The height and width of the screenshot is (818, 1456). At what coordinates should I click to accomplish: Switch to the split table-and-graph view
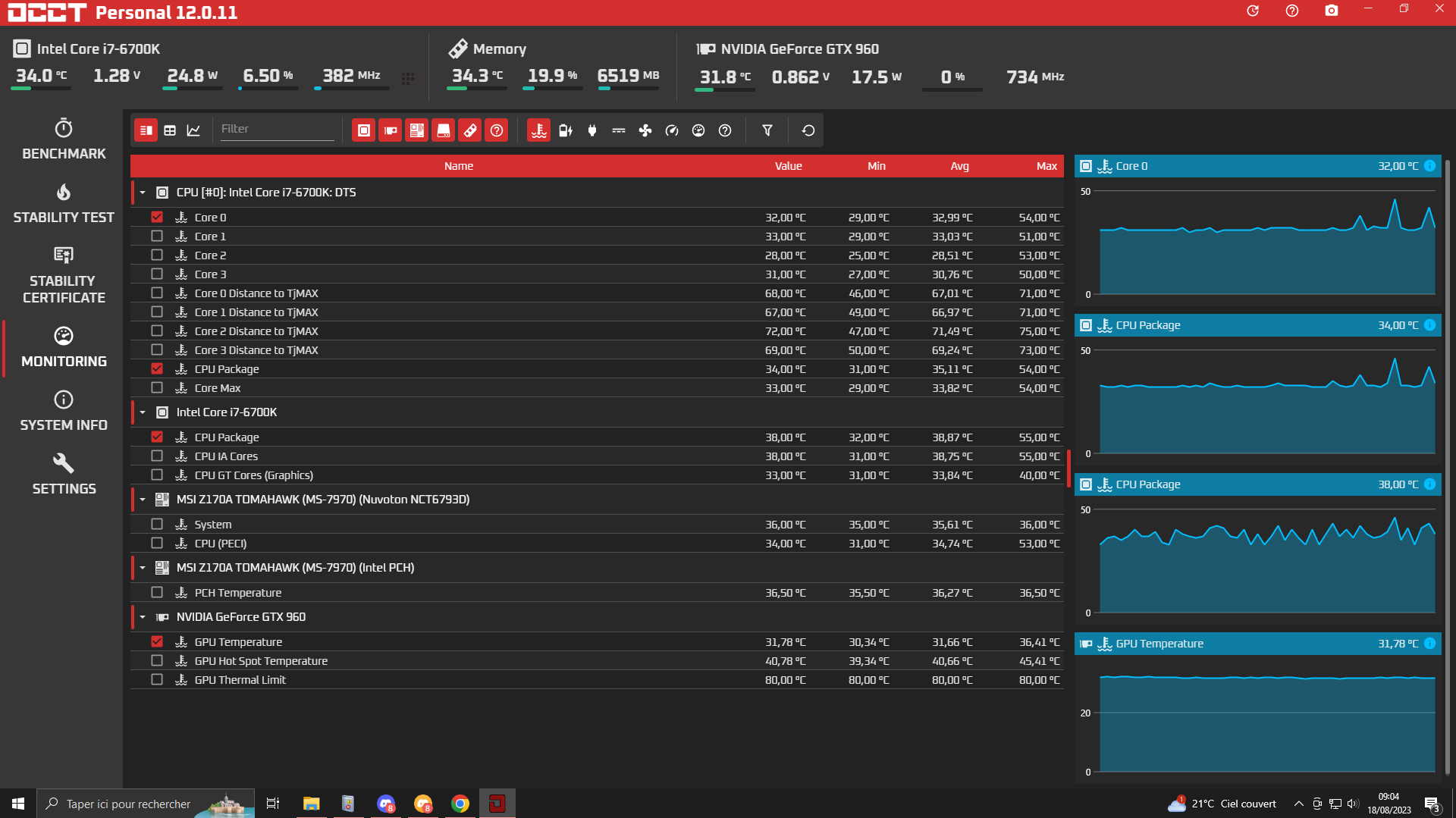tap(146, 130)
